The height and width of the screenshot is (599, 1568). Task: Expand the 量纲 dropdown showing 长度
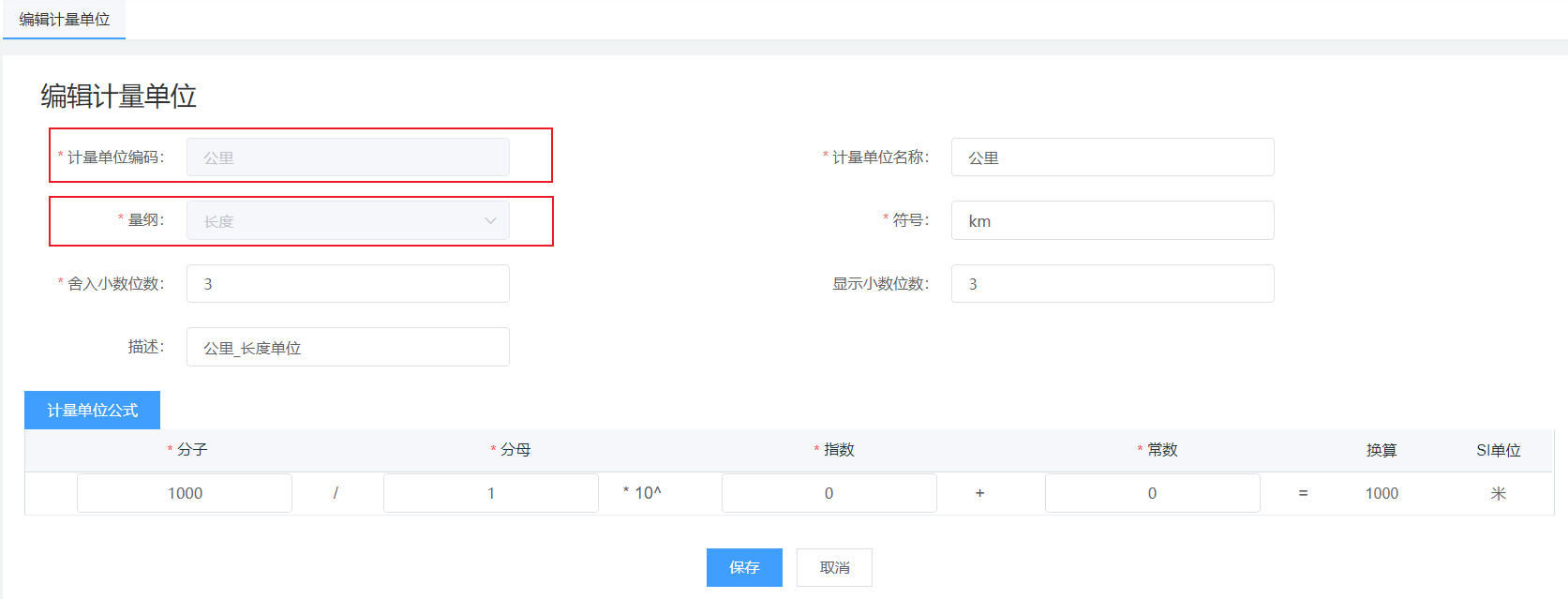click(x=348, y=221)
